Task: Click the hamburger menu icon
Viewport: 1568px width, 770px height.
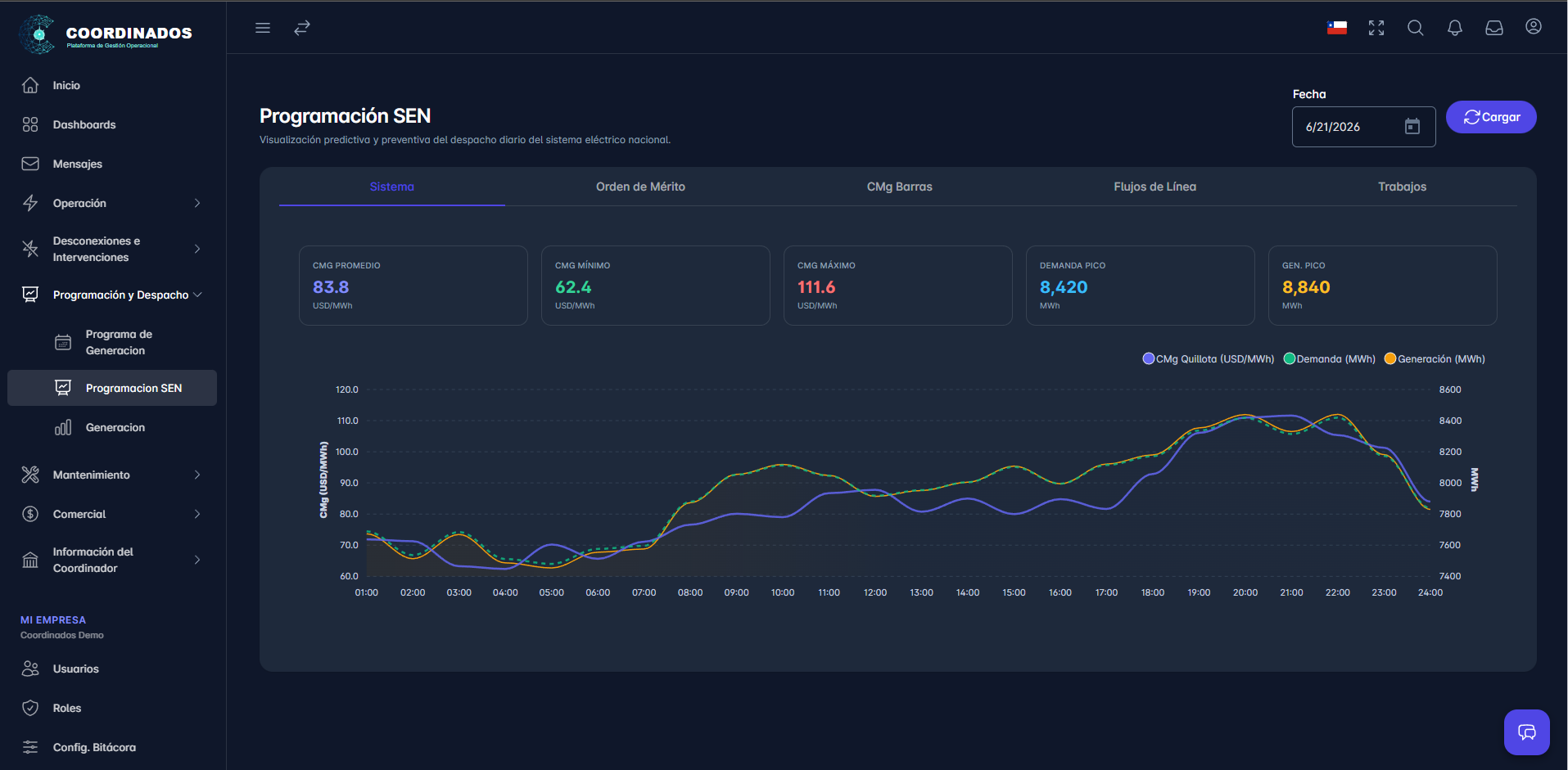Action: click(263, 28)
